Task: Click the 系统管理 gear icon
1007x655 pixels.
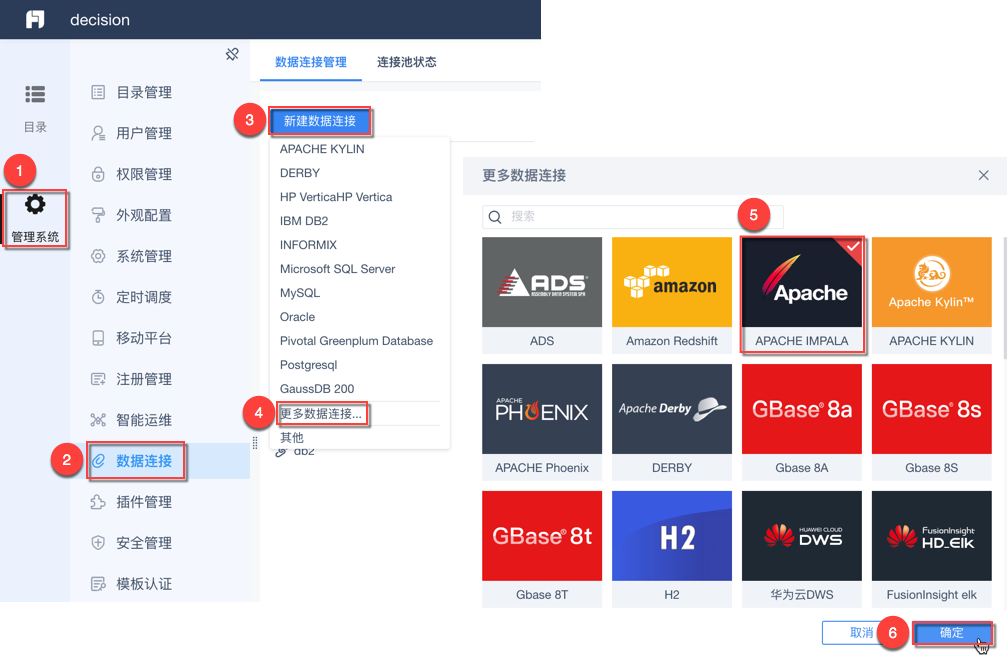Action: [x=98, y=256]
